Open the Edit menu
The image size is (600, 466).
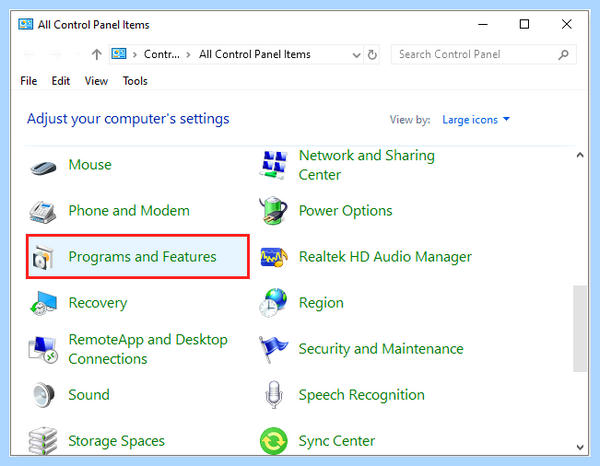tap(60, 81)
